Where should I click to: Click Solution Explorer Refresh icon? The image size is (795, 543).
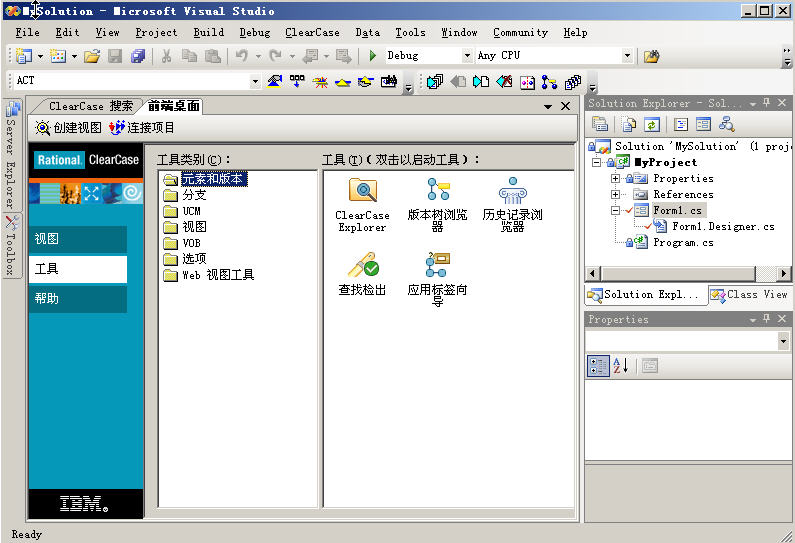[652, 124]
